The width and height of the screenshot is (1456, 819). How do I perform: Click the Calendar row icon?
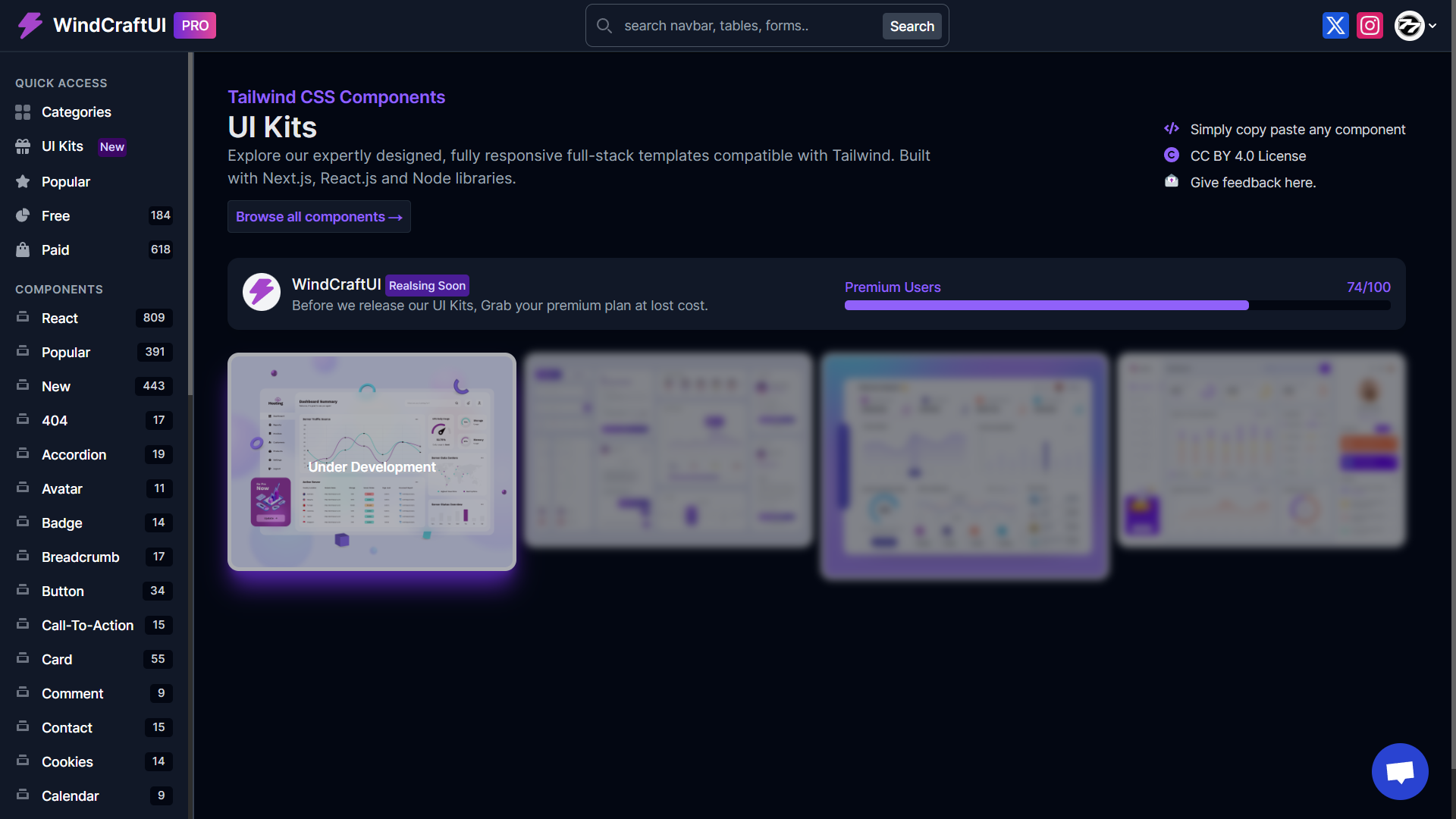tap(23, 795)
